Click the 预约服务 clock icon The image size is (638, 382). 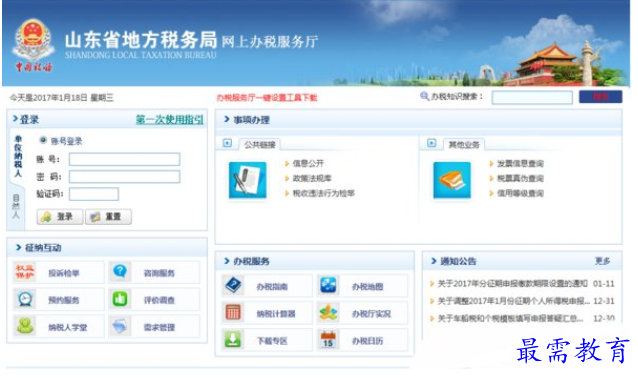point(25,299)
